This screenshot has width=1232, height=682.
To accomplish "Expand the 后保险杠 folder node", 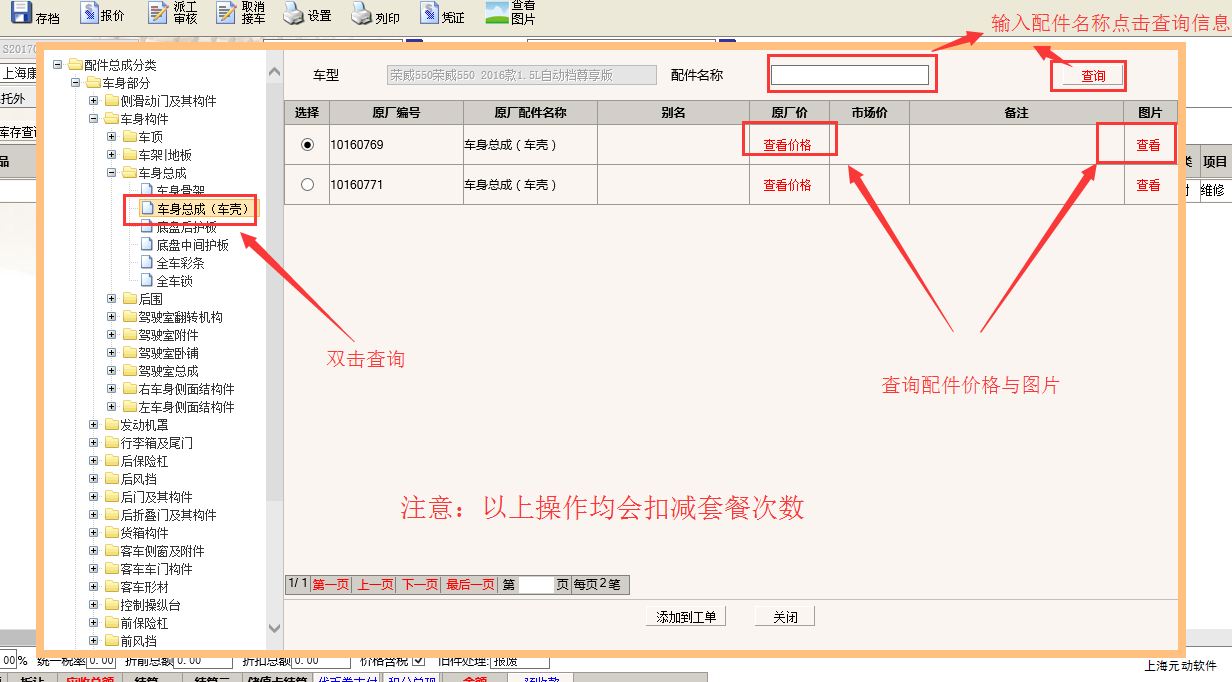I will point(94,461).
